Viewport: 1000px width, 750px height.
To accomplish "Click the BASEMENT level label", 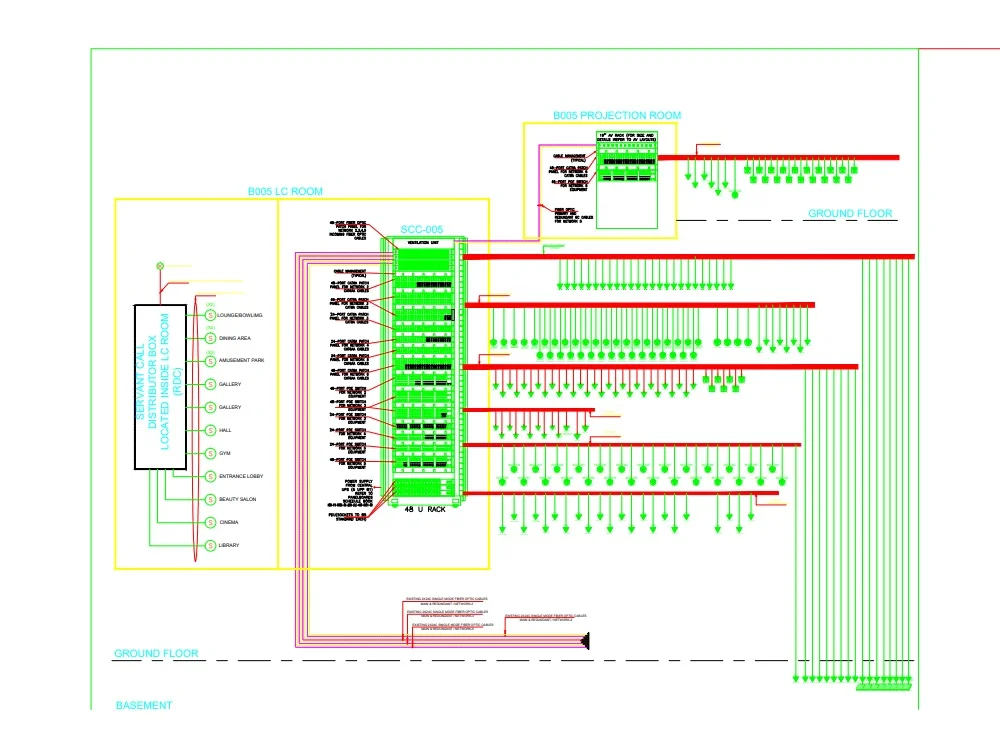I will pos(144,706).
